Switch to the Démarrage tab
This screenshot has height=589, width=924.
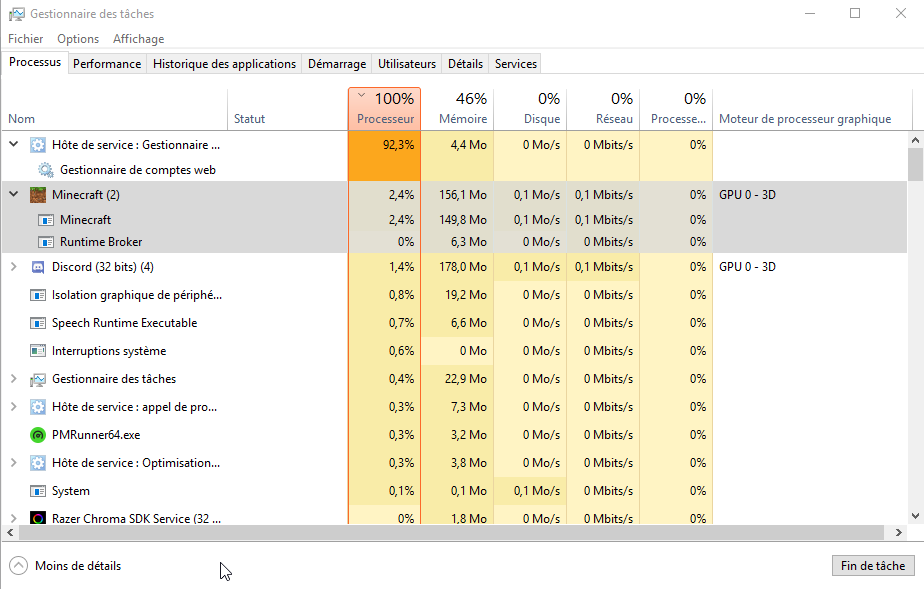pos(336,64)
